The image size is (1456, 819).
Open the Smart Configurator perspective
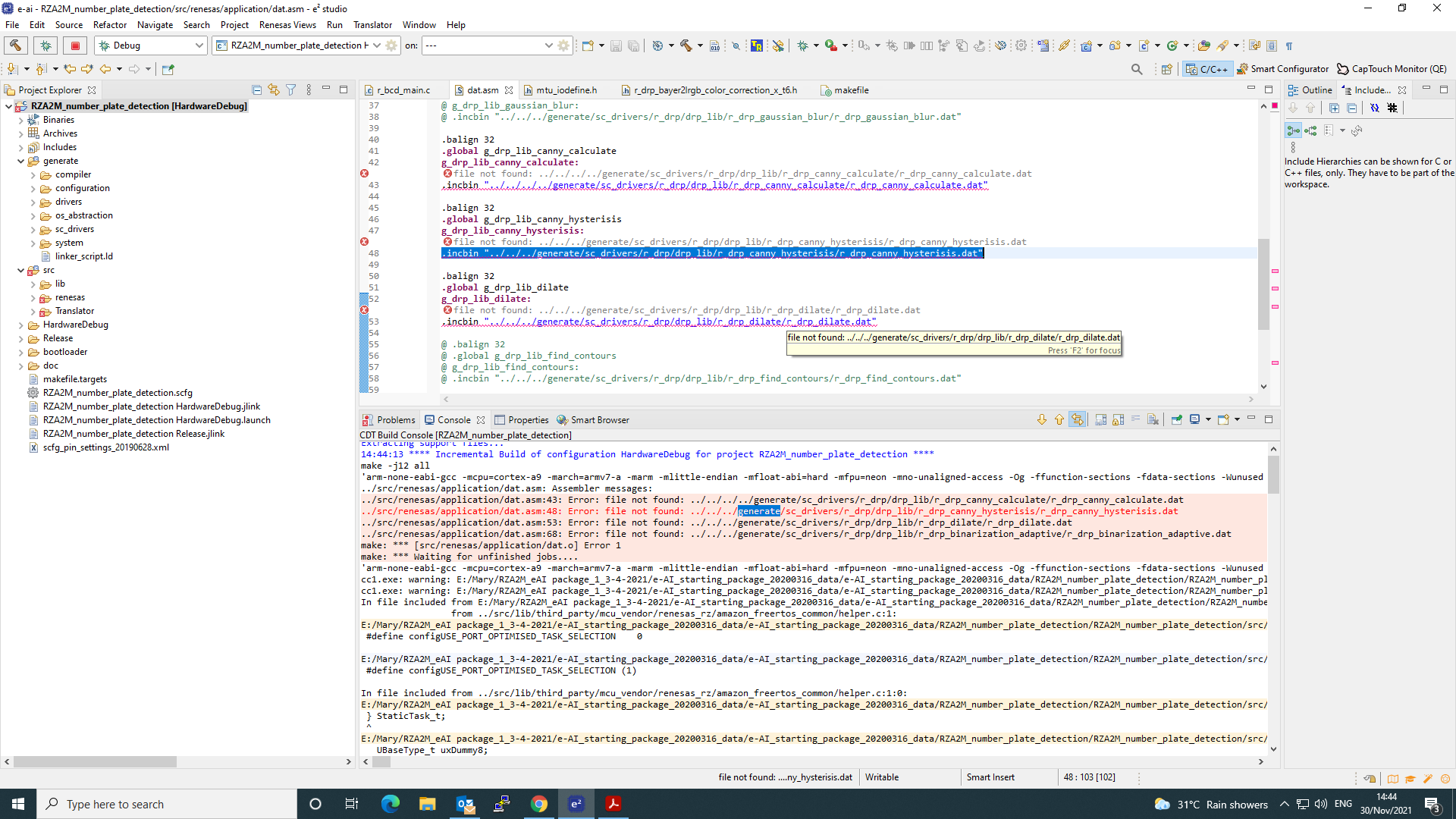click(1282, 69)
